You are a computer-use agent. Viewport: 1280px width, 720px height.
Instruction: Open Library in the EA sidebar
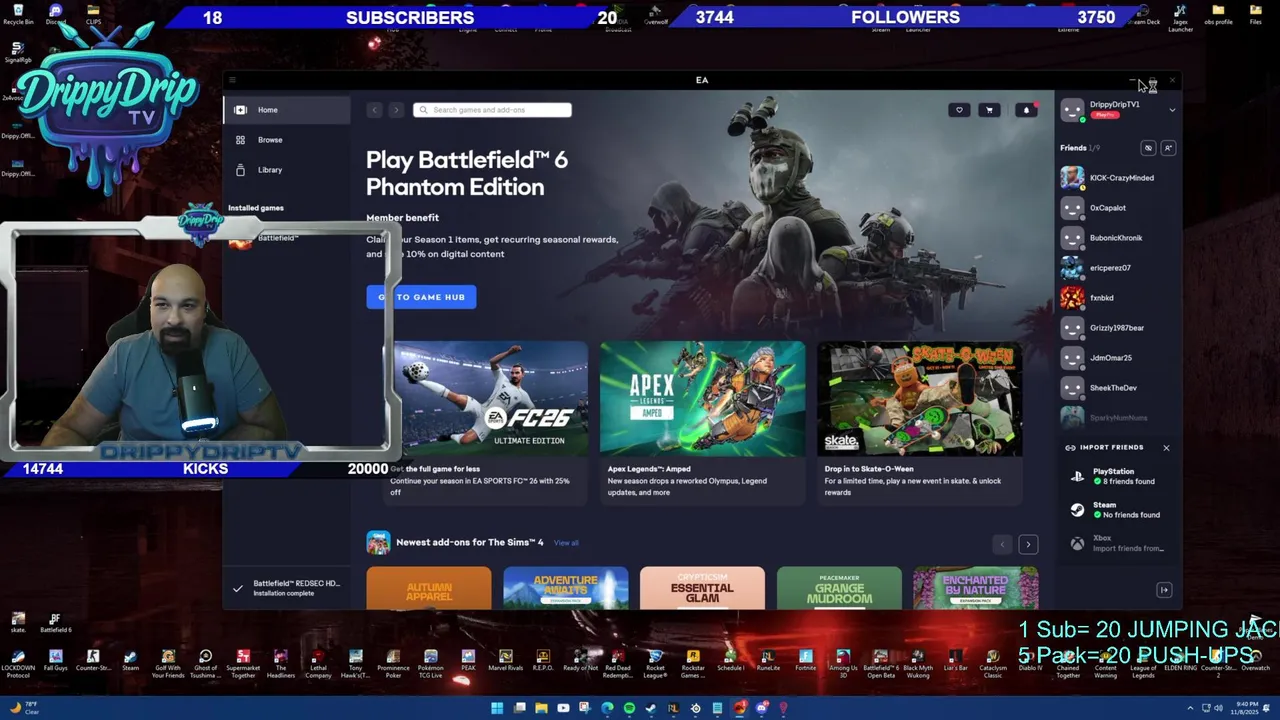pos(287,170)
